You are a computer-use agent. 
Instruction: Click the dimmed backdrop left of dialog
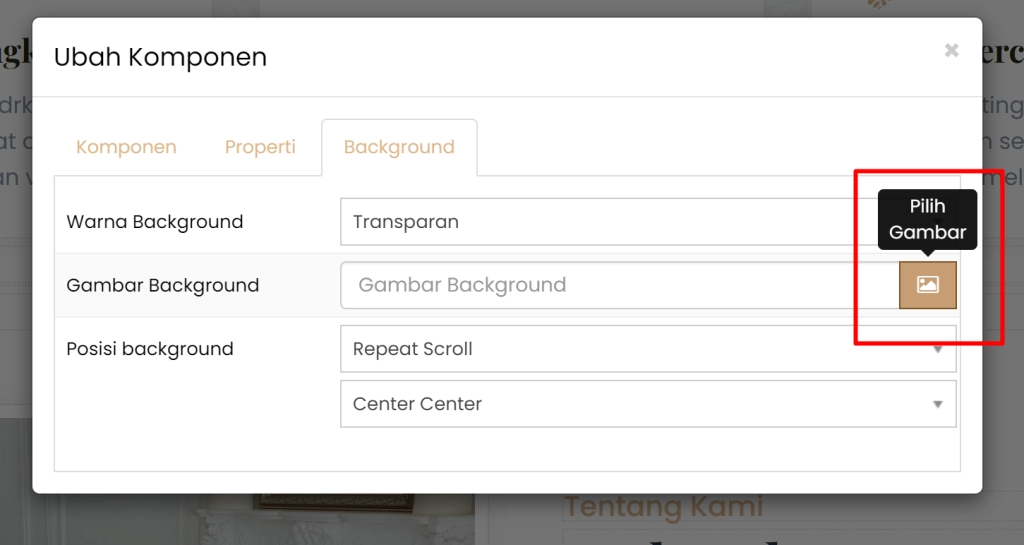point(15,300)
